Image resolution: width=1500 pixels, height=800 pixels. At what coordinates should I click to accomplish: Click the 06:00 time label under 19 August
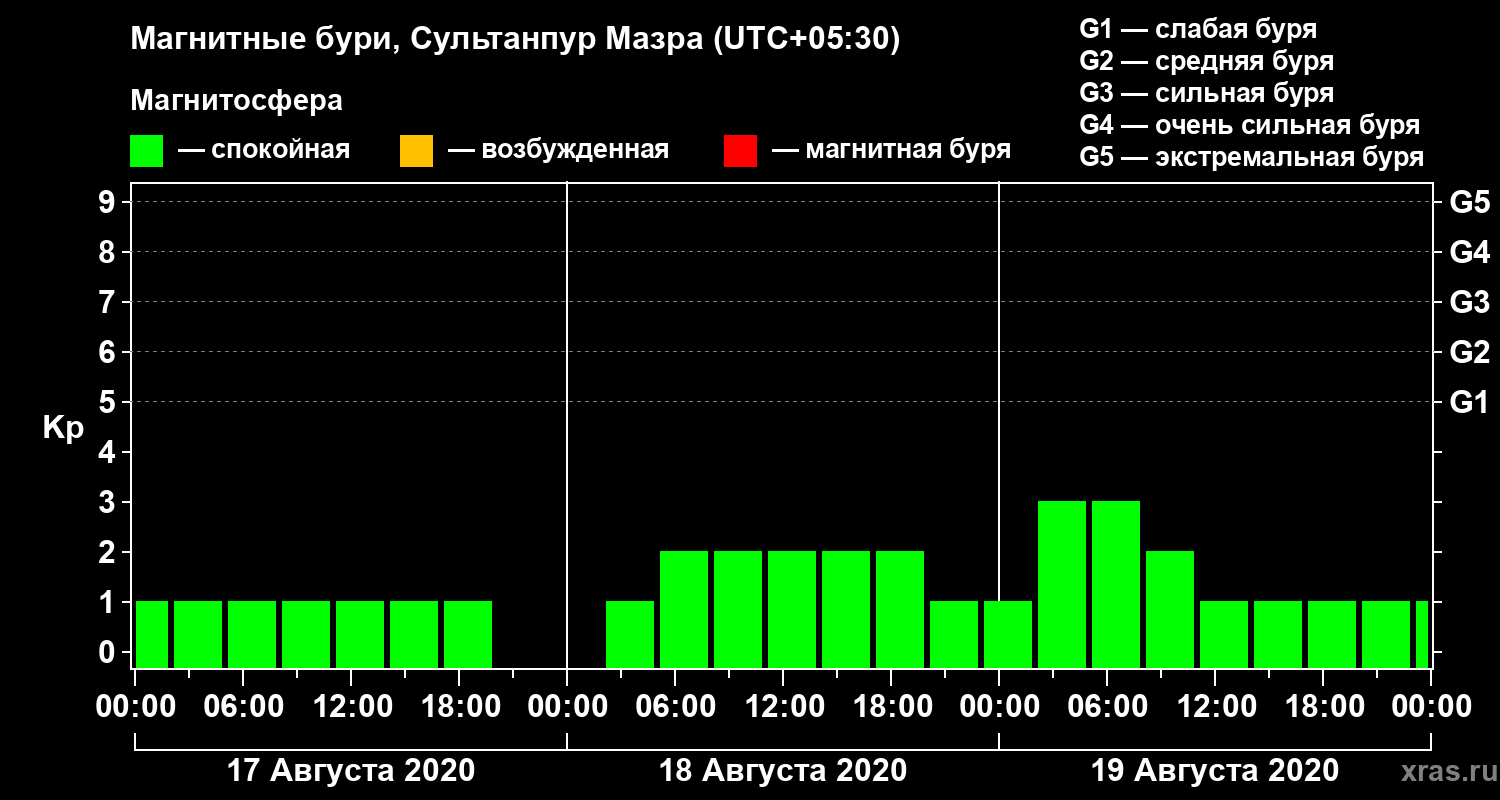1106,706
